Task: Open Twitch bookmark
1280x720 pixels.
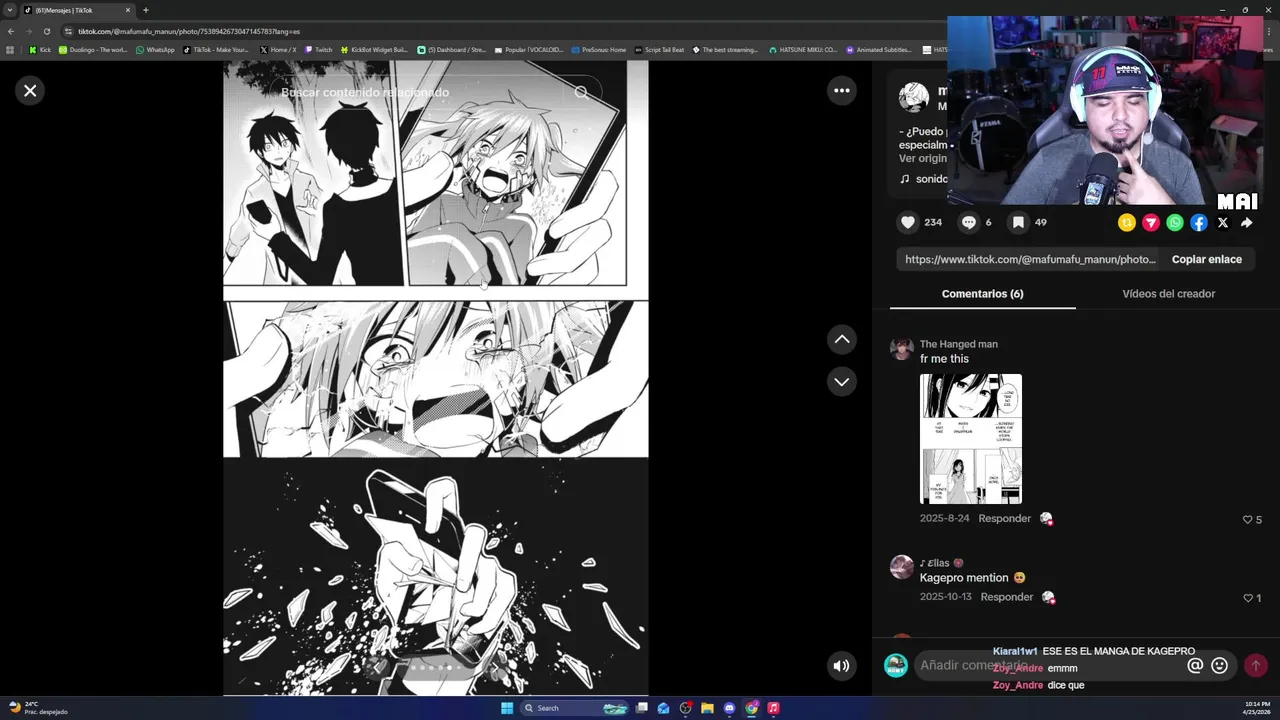Action: click(318, 50)
